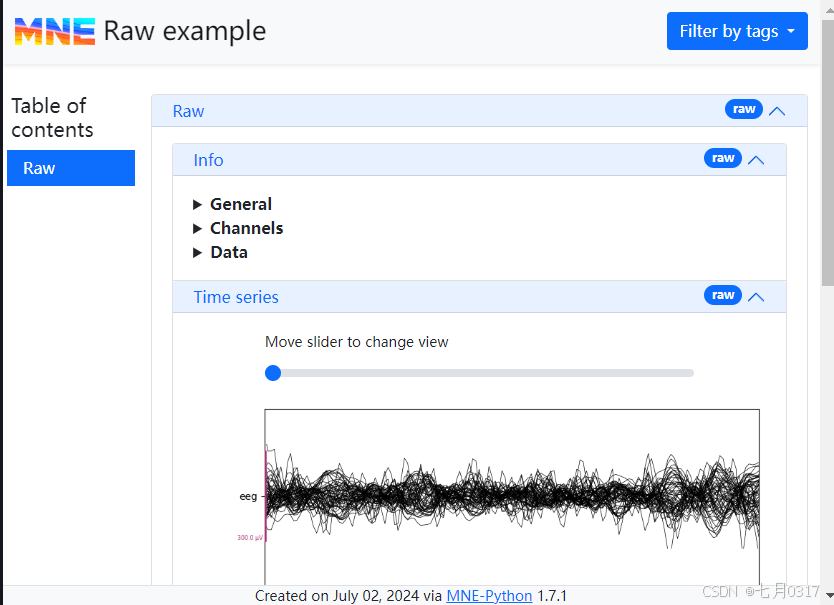Collapse the Raw section with chevron

pos(776,111)
